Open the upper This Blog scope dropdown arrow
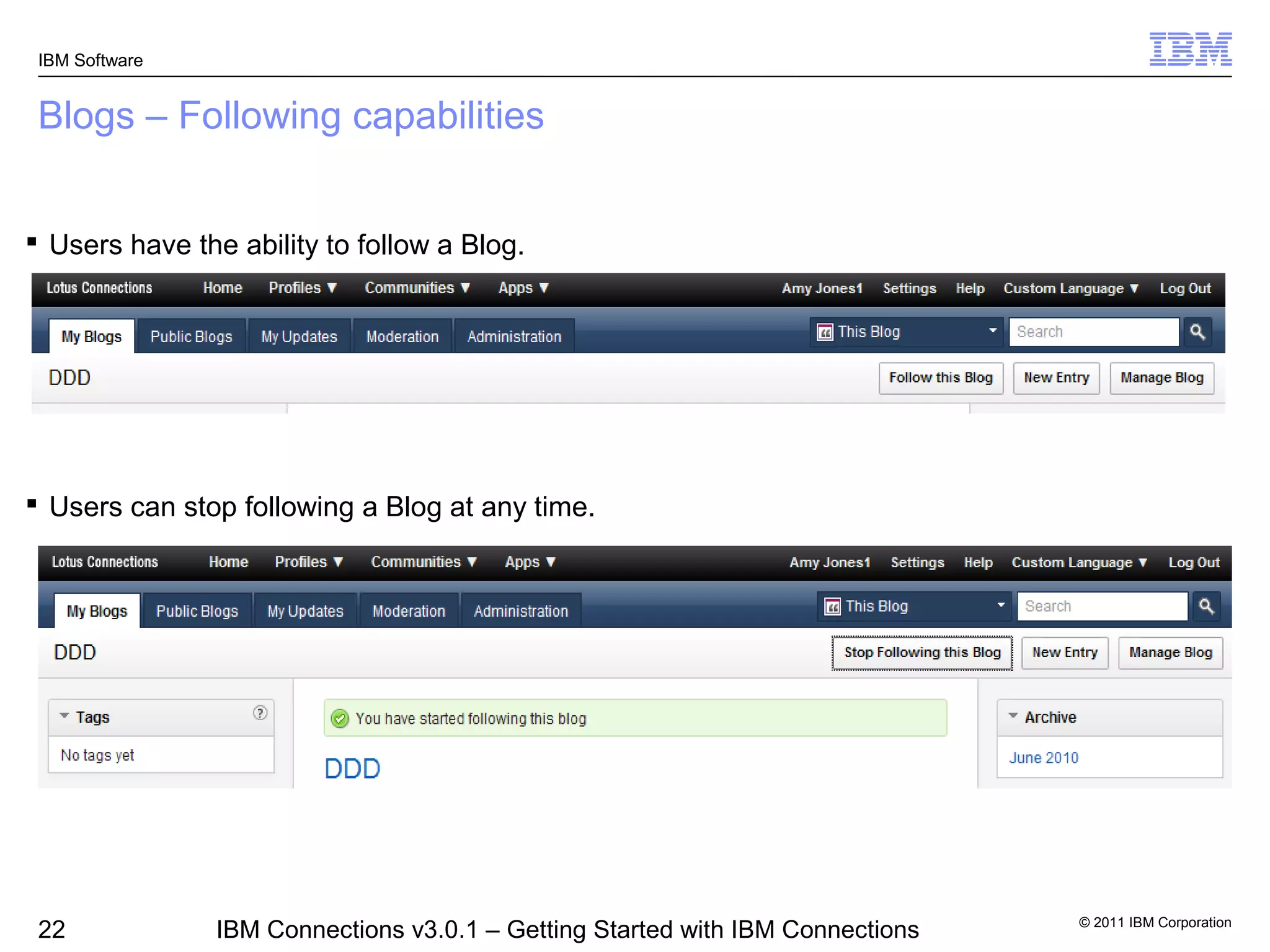 (x=993, y=330)
